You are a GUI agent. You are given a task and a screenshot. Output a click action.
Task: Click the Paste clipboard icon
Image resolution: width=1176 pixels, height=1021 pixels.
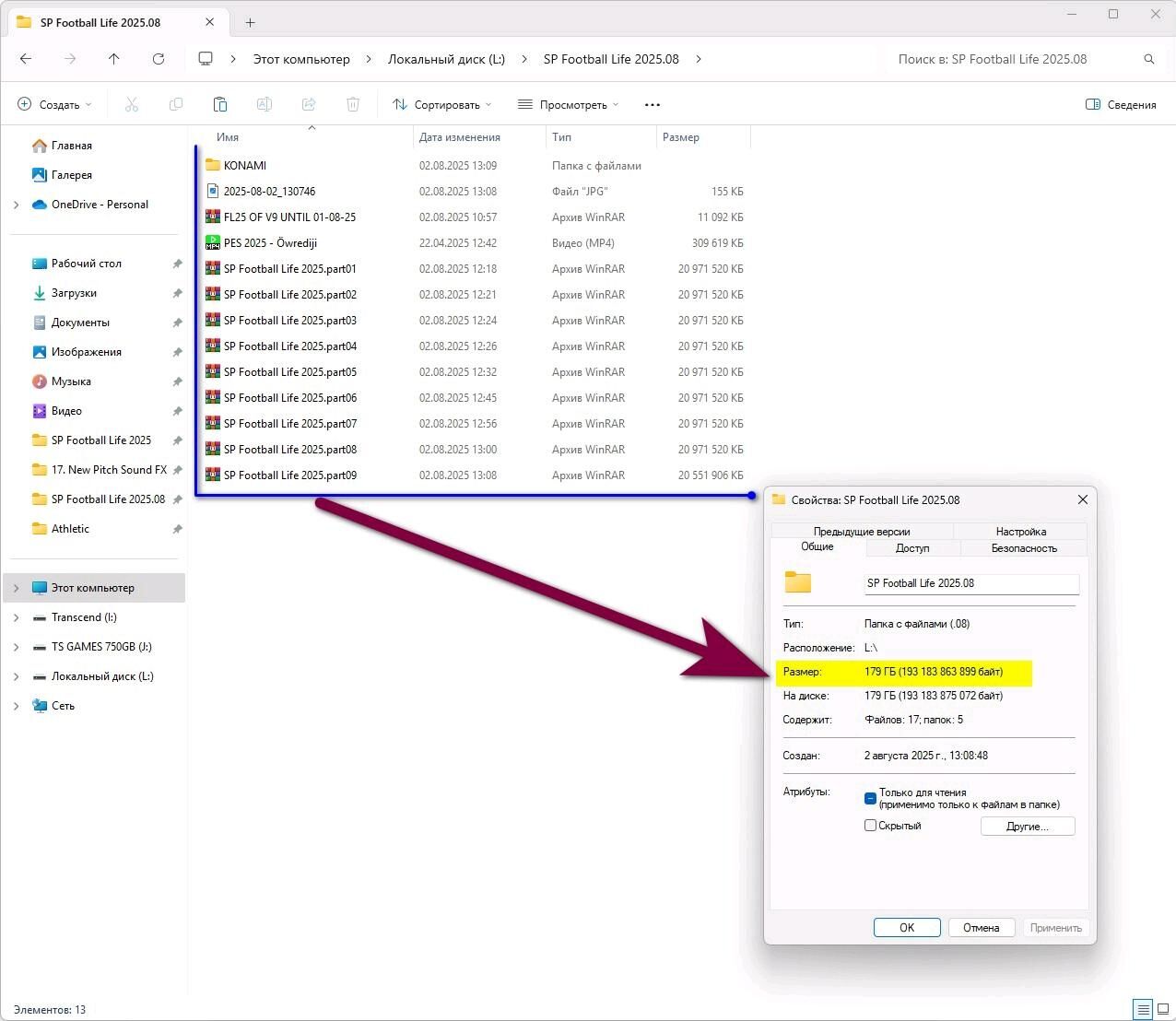(220, 104)
